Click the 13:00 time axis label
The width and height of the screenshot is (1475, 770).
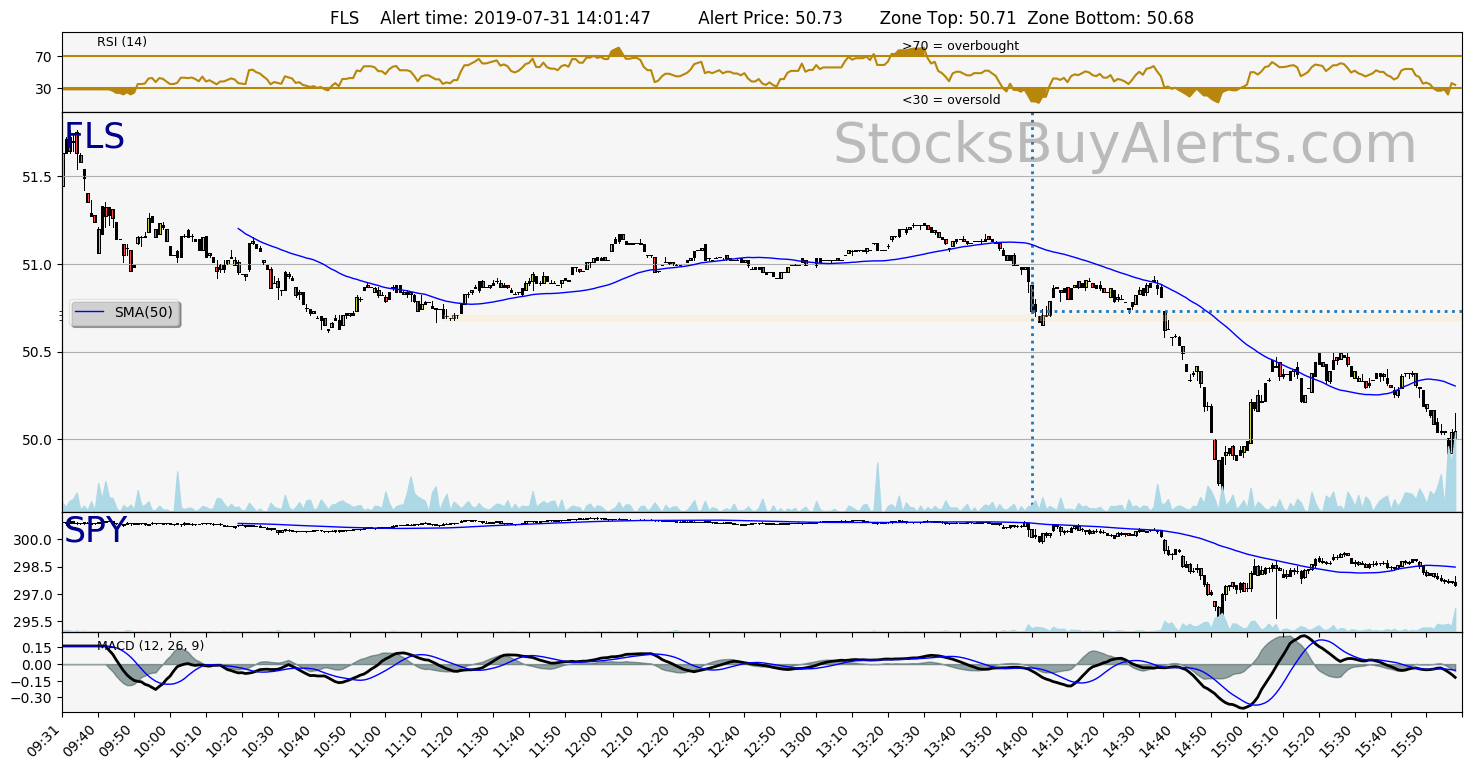(800, 740)
